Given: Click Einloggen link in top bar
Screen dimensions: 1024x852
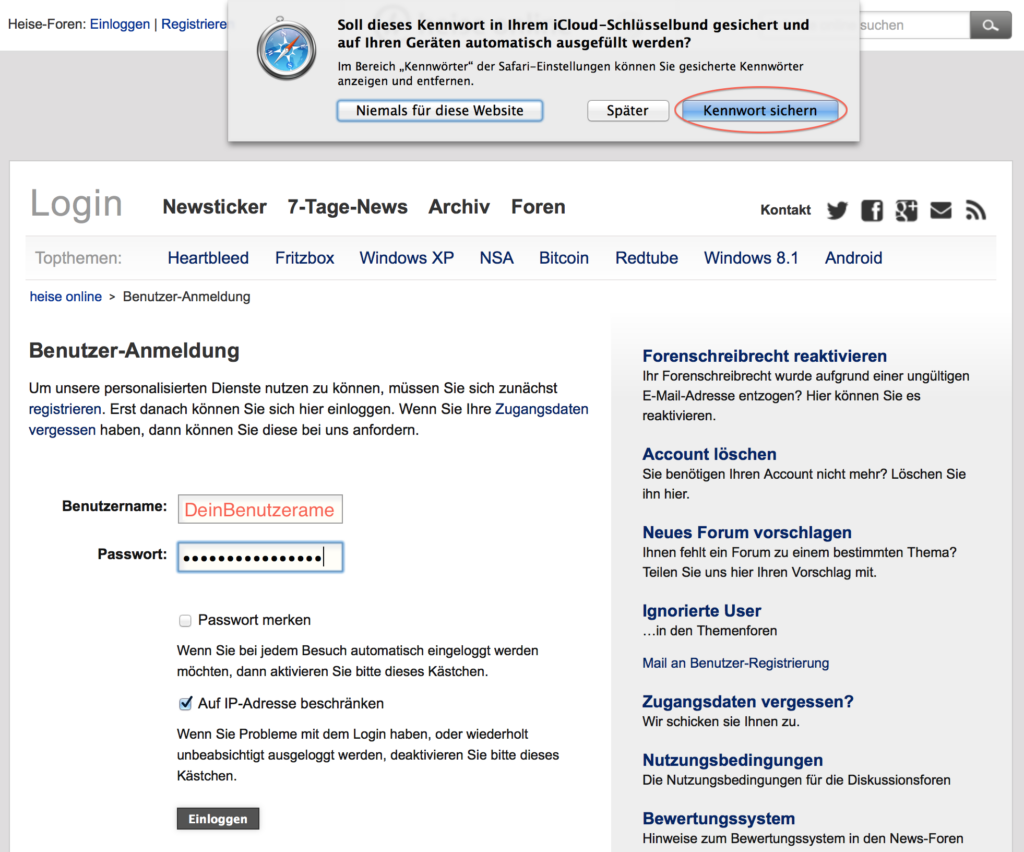Looking at the screenshot, I should [120, 24].
